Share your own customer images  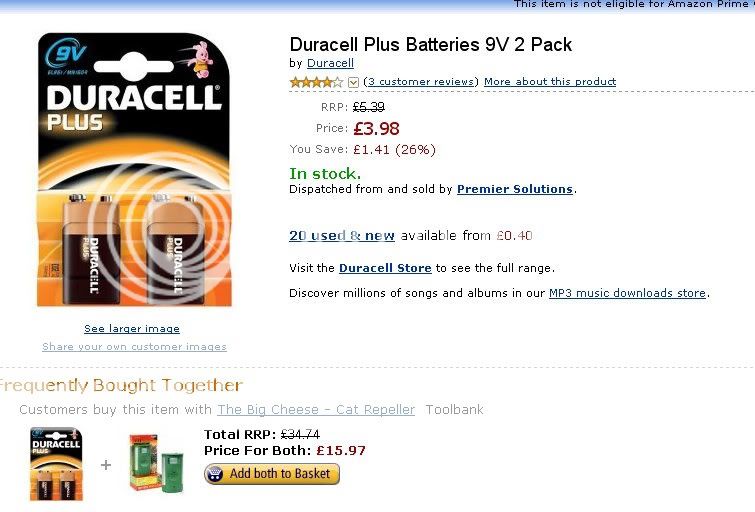pyautogui.click(x=134, y=347)
